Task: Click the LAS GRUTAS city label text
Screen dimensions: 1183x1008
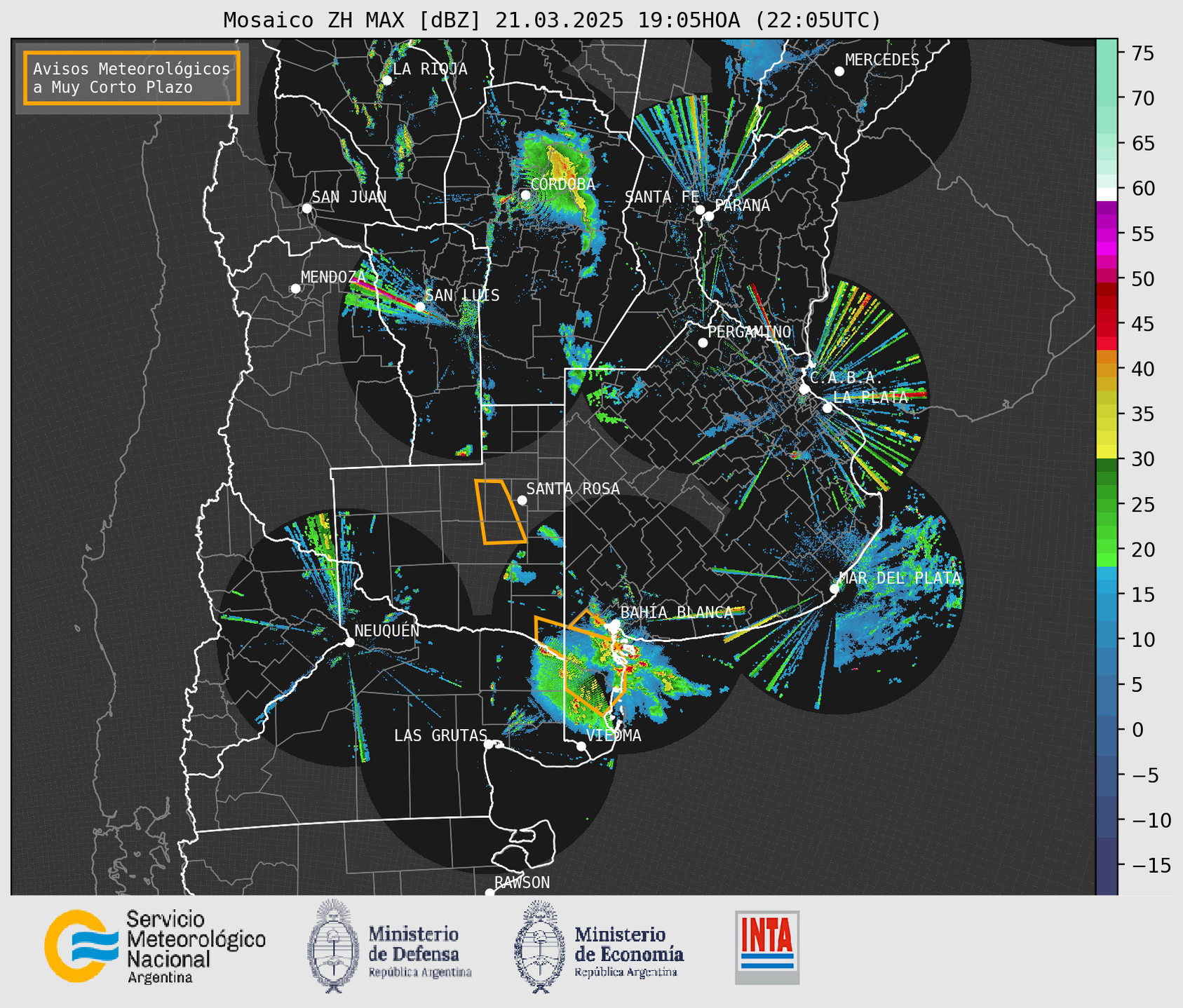Action: (440, 735)
